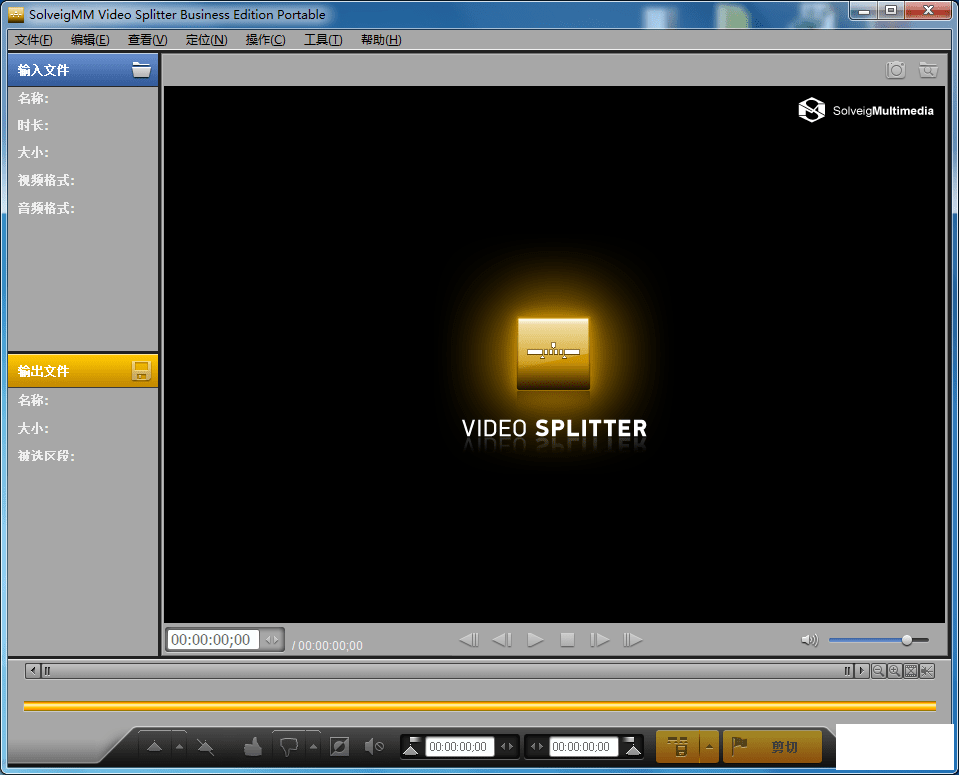The height and width of the screenshot is (775, 959).
Task: Click the 音频格式 label in input panel
Action: 46,208
